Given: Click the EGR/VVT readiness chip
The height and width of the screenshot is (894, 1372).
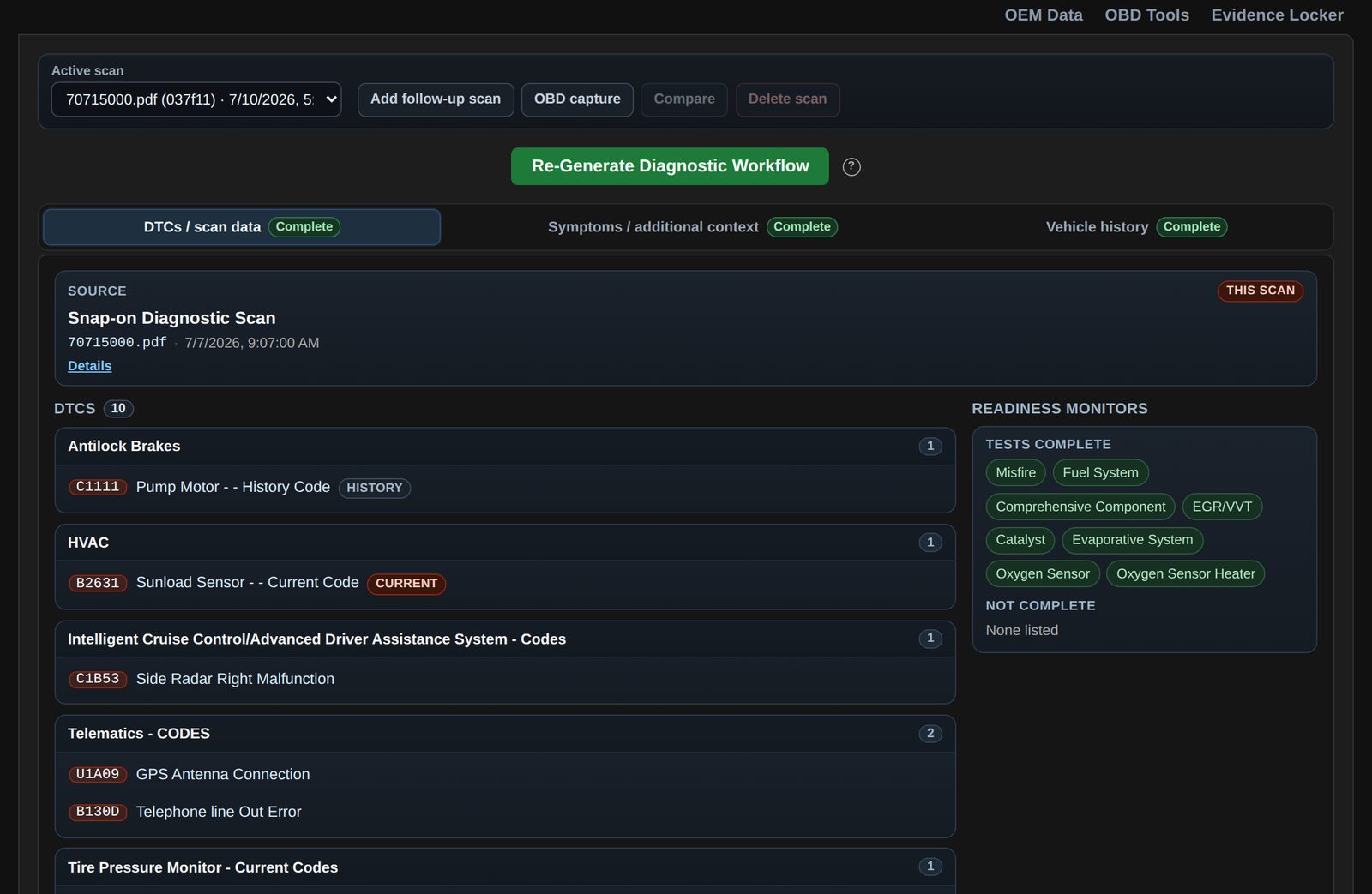Looking at the screenshot, I should (x=1222, y=507).
